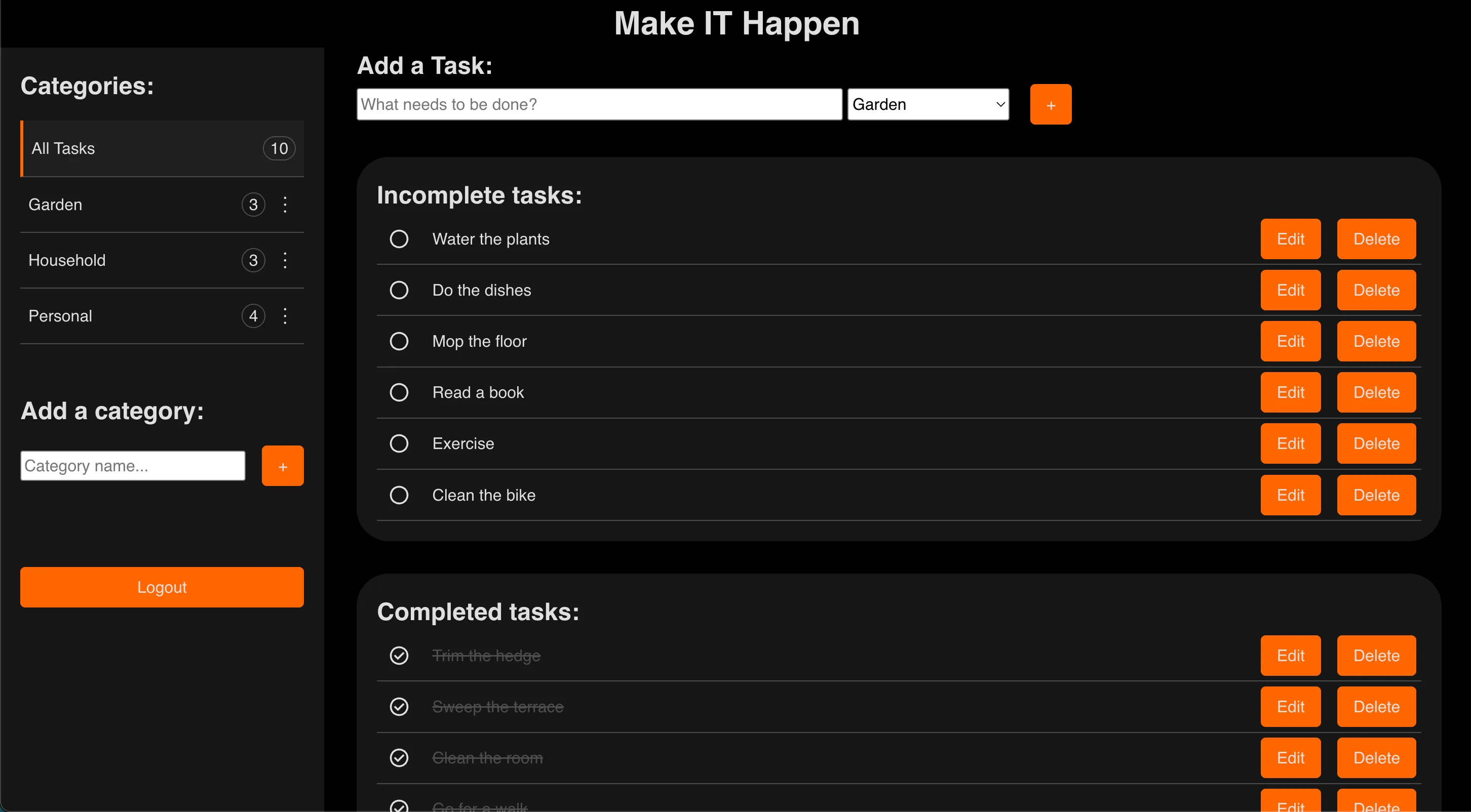
Task: Delete the completed "Clean the room" task
Action: tap(1376, 758)
